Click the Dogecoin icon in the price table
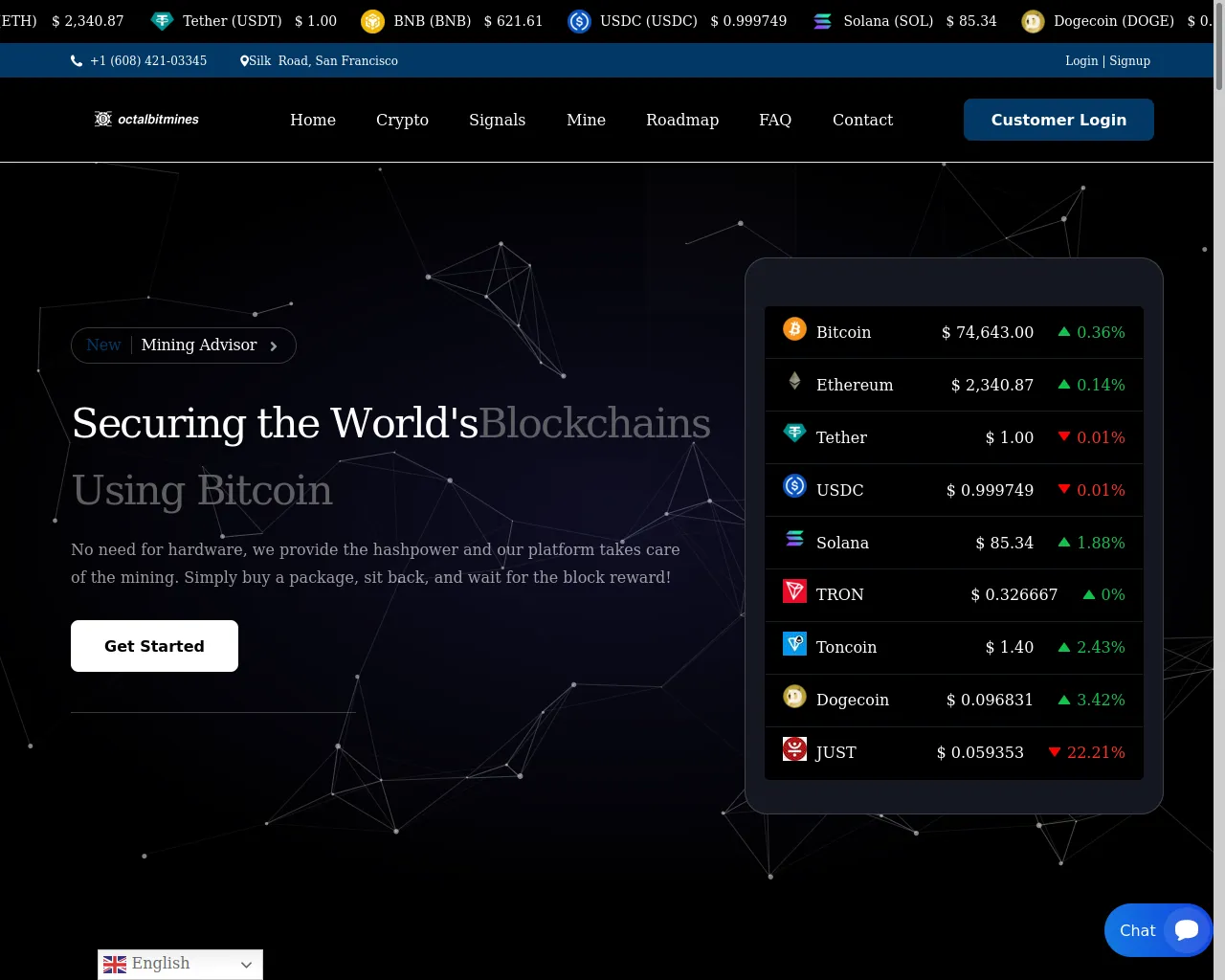1225x980 pixels. tap(794, 697)
